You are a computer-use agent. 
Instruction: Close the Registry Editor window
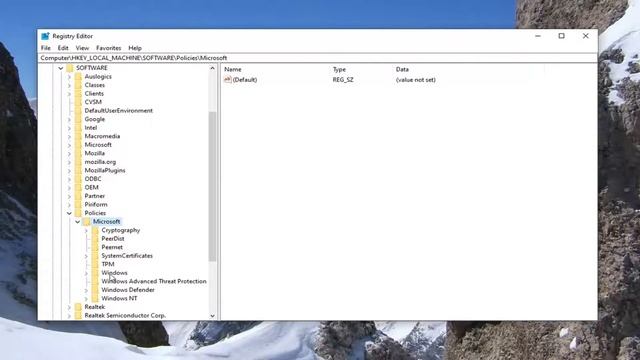pos(586,36)
